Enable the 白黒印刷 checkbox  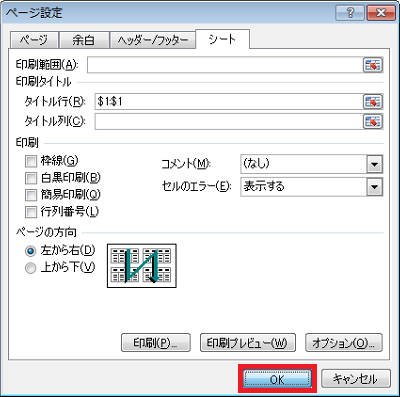tap(31, 178)
